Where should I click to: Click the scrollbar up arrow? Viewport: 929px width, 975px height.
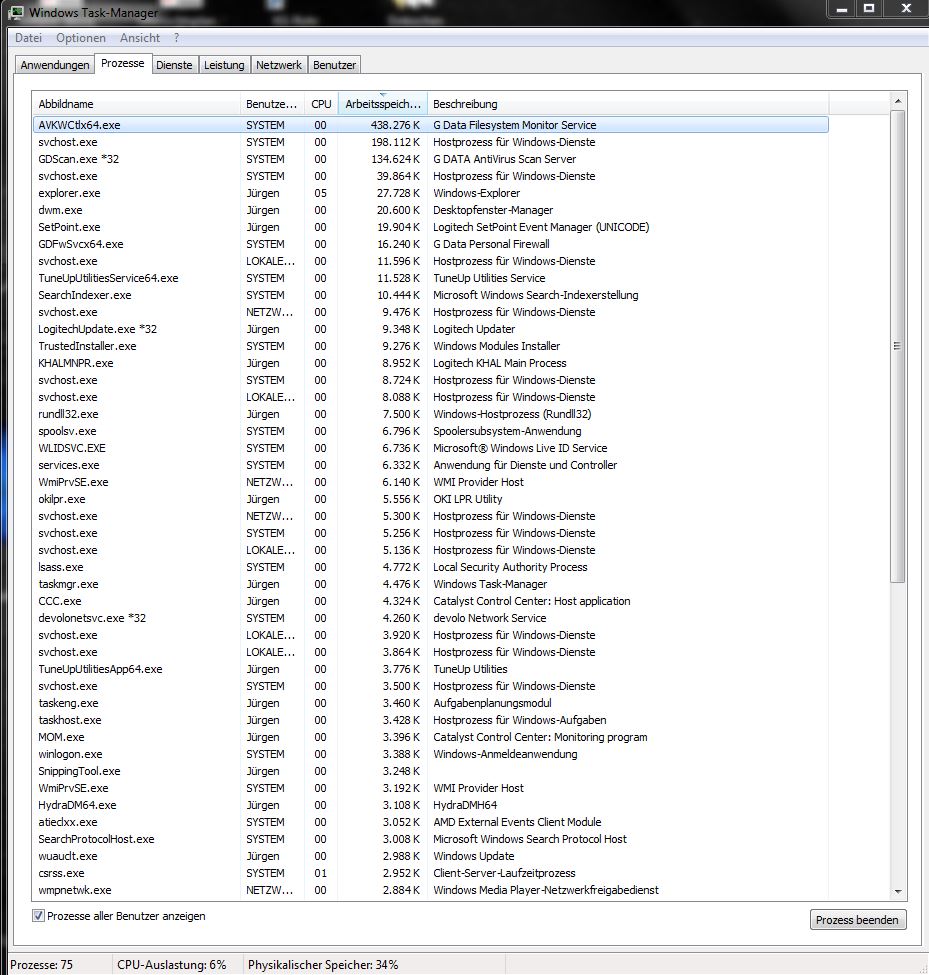tap(898, 101)
